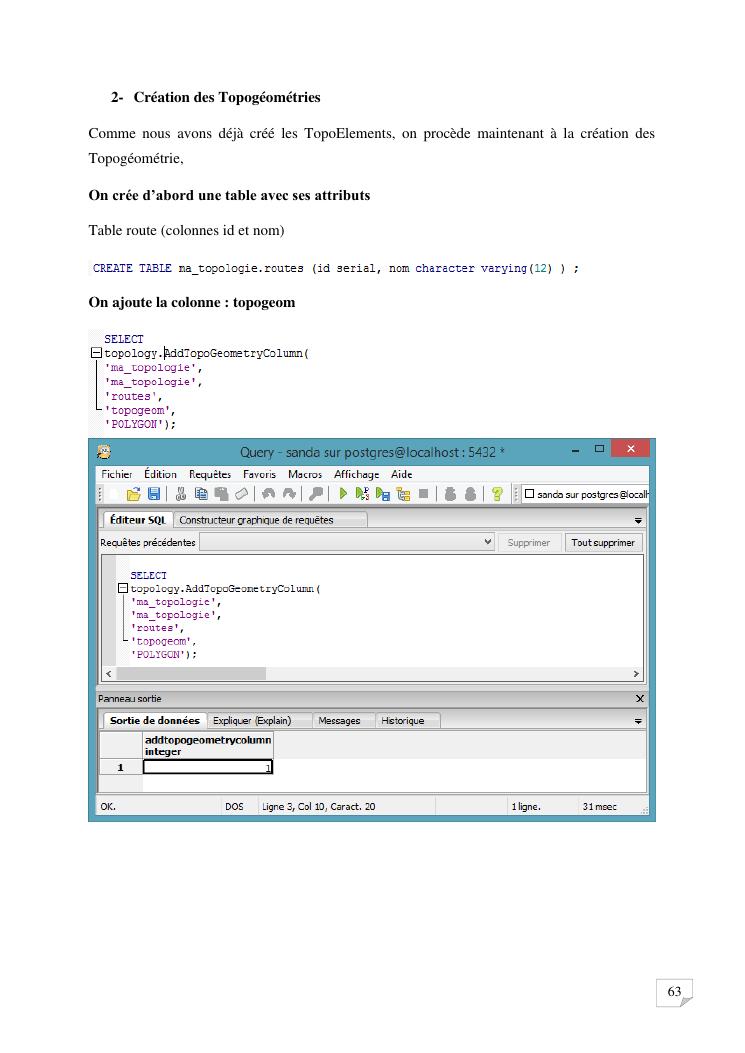The height and width of the screenshot is (1053, 745).
Task: Click the yellow Help question mark icon
Action: (x=496, y=494)
